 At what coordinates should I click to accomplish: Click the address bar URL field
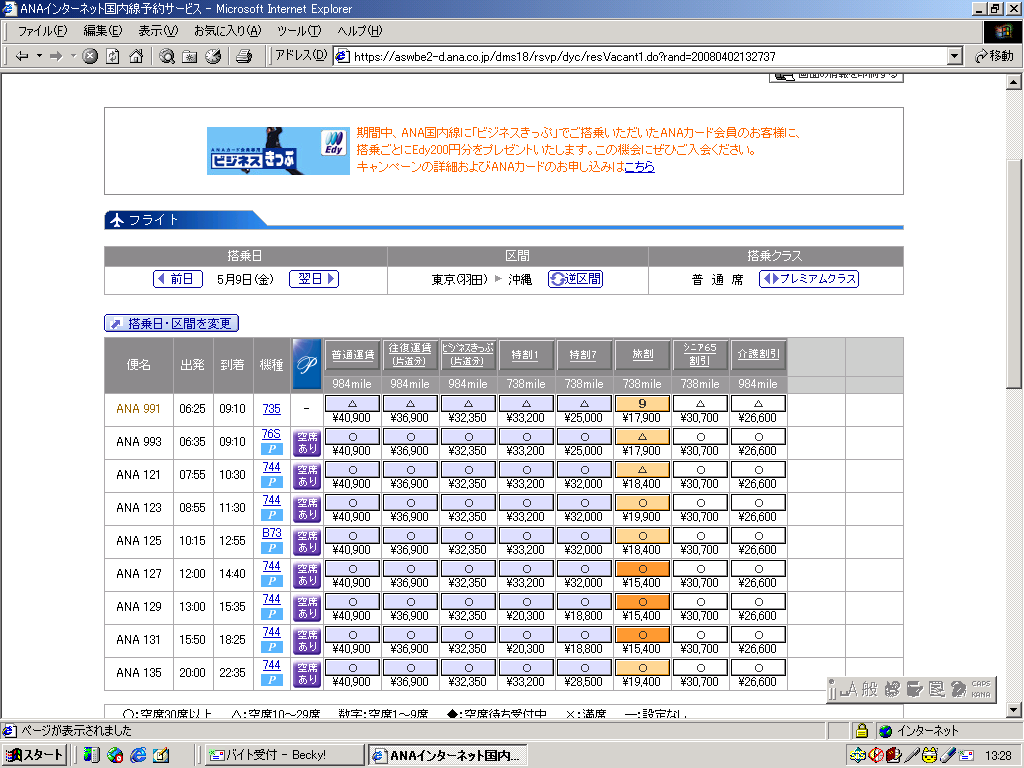pos(640,56)
